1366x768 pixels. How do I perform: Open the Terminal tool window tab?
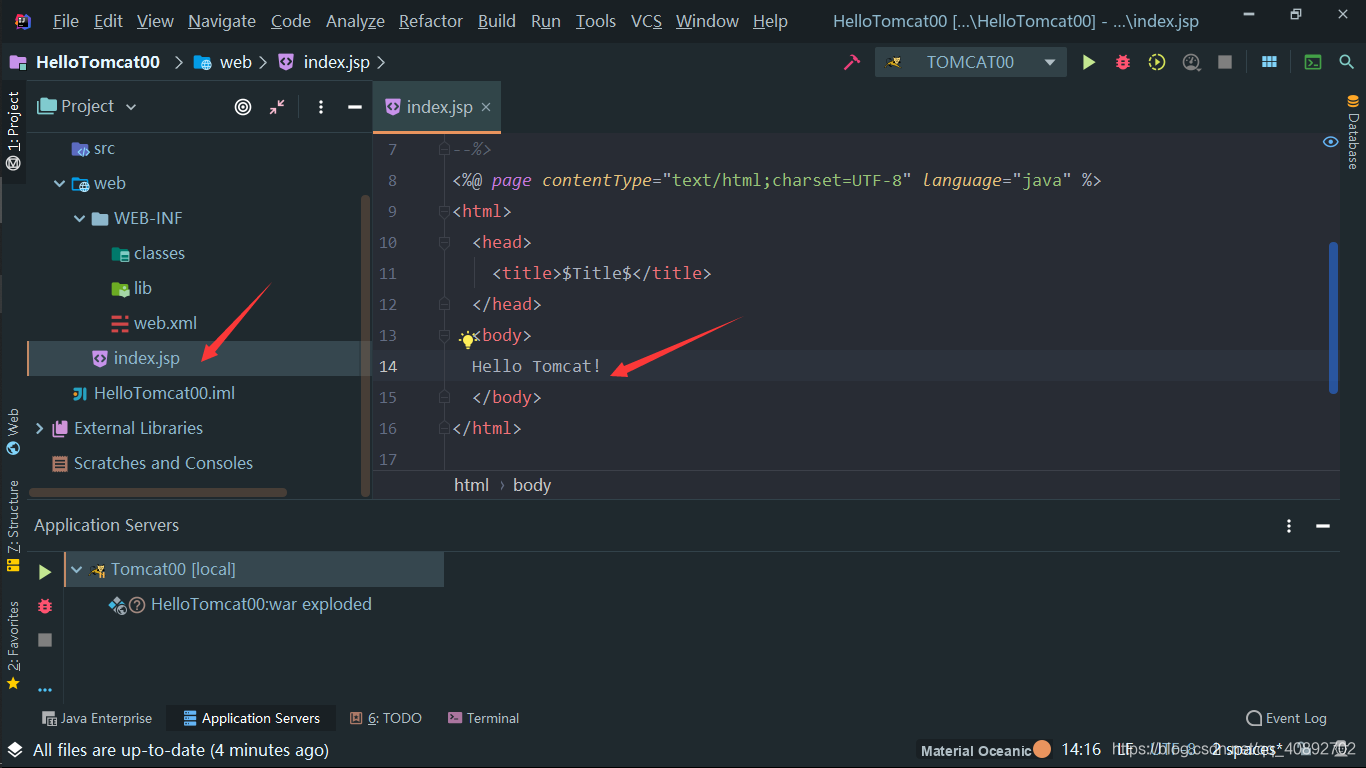point(484,718)
